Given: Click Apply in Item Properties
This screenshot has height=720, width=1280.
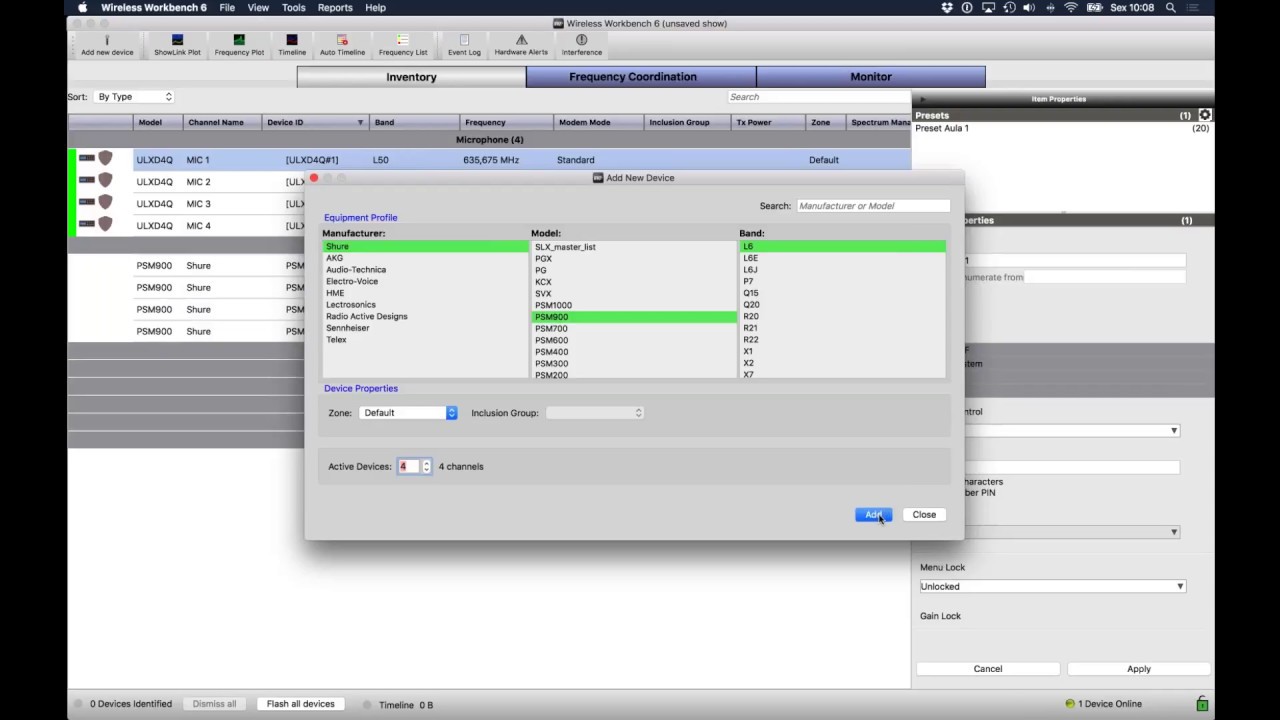Looking at the screenshot, I should tap(1139, 669).
